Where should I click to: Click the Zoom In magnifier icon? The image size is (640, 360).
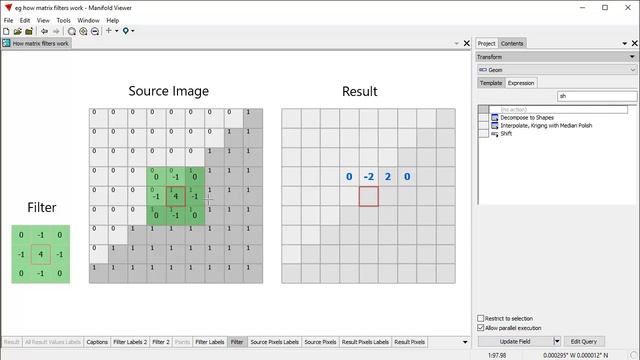pyautogui.click(x=83, y=31)
